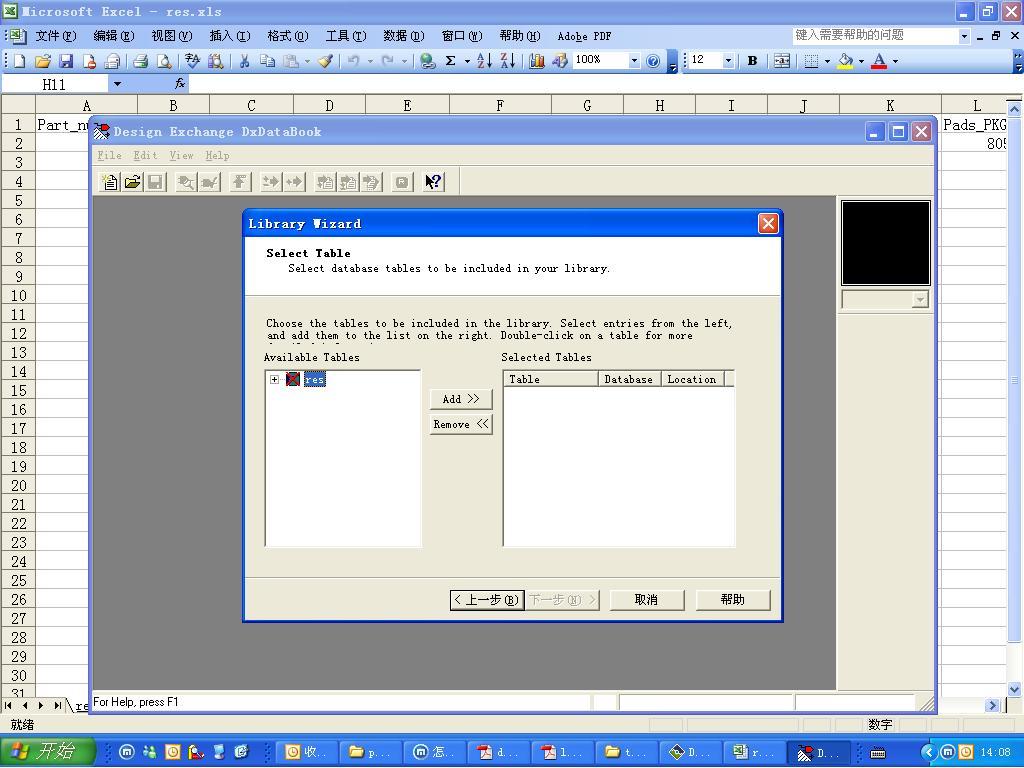The image size is (1024, 768).
Task: Click Excel print preview icon
Action: pos(164,61)
